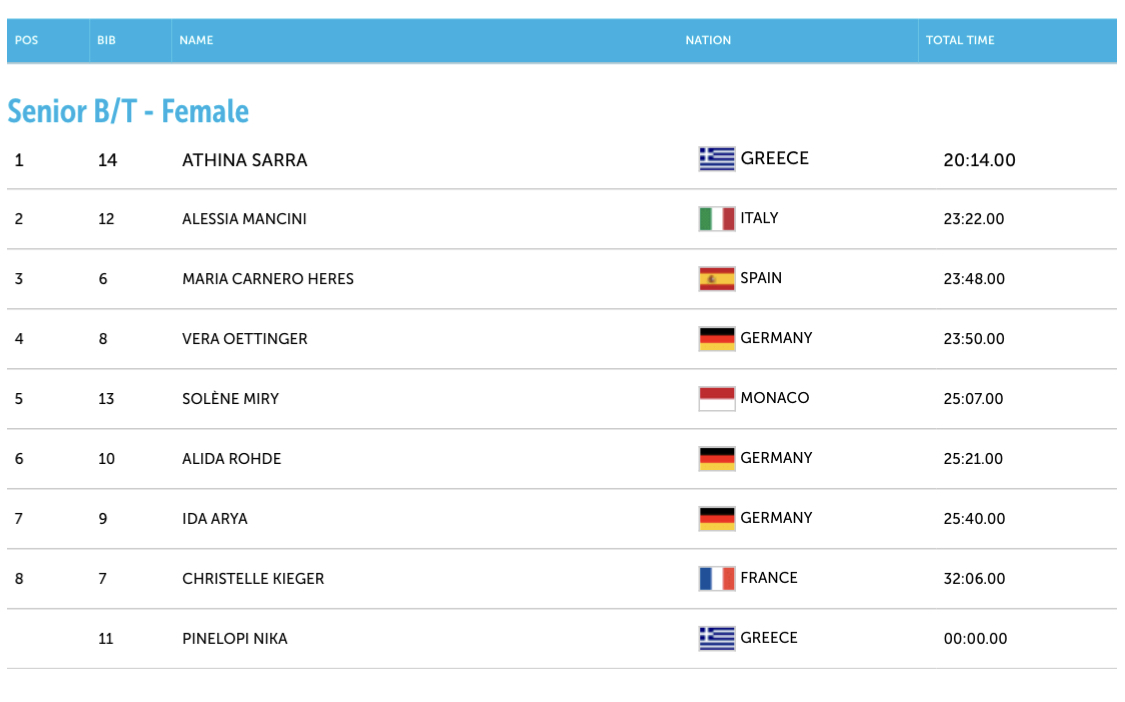This screenshot has width=1125, height=702.
Task: Select Solène Miry's name
Action: pyautogui.click(x=230, y=399)
